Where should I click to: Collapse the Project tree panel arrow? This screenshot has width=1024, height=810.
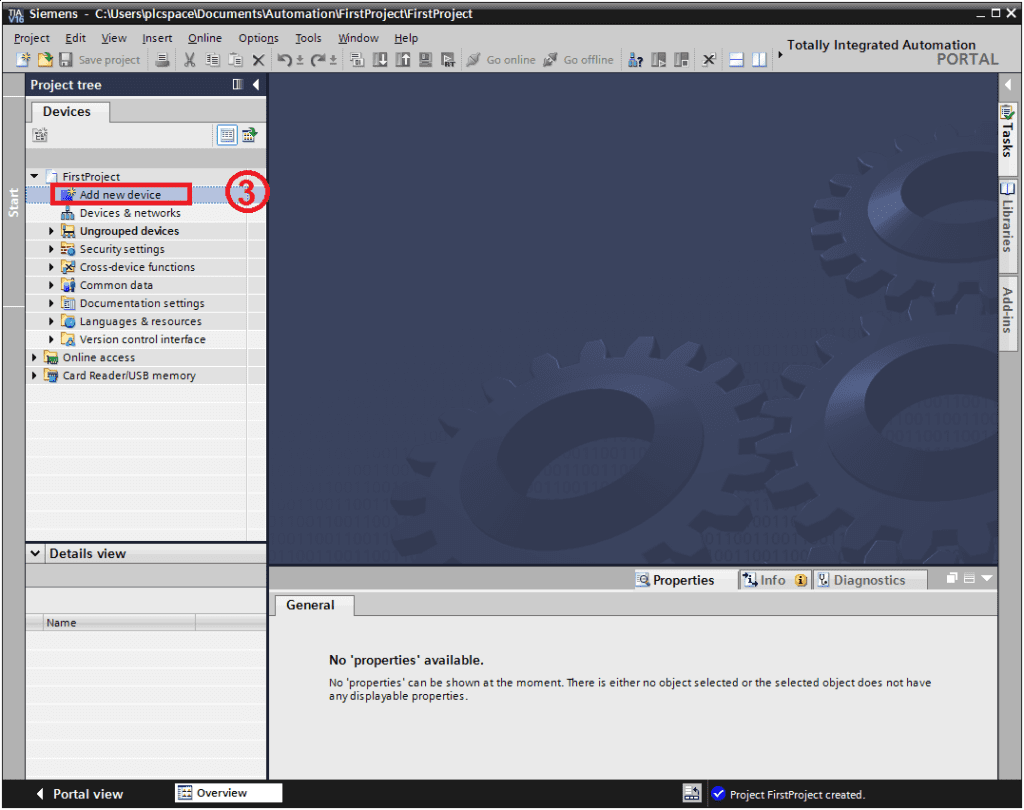tap(256, 85)
